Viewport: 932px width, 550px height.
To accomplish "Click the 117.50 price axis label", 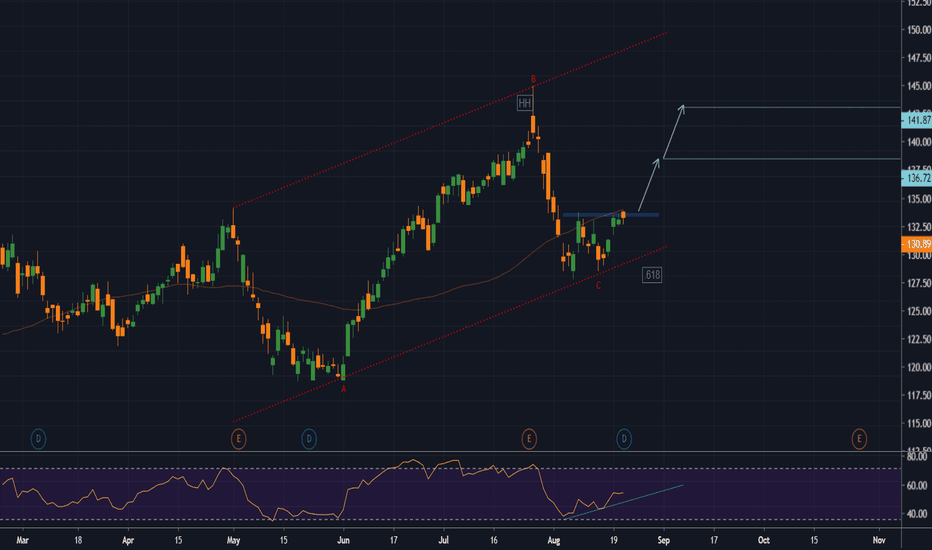I will click(x=919, y=395).
